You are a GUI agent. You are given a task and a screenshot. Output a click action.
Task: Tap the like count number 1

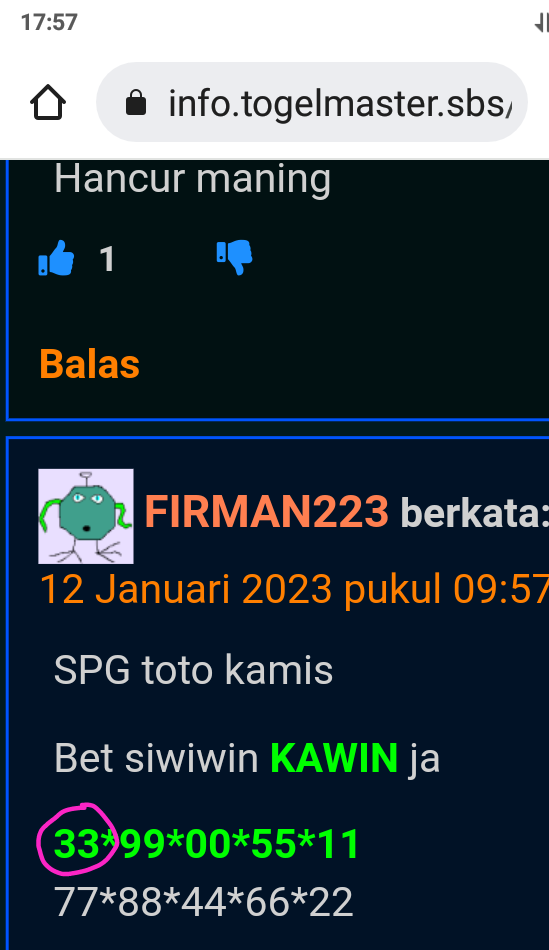pos(107,259)
